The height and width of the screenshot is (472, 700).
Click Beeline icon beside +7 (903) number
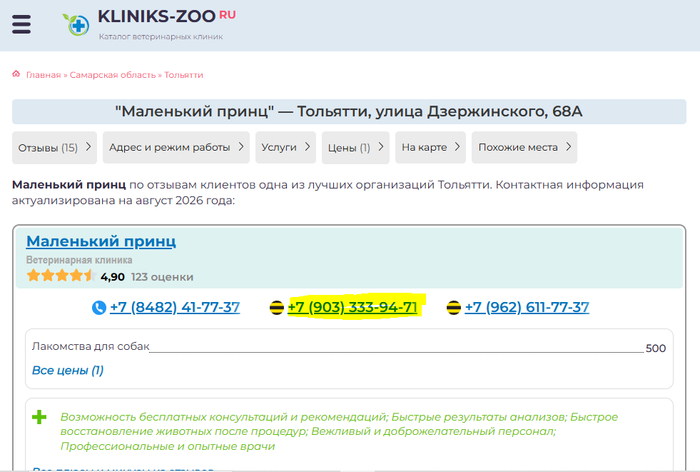click(277, 308)
